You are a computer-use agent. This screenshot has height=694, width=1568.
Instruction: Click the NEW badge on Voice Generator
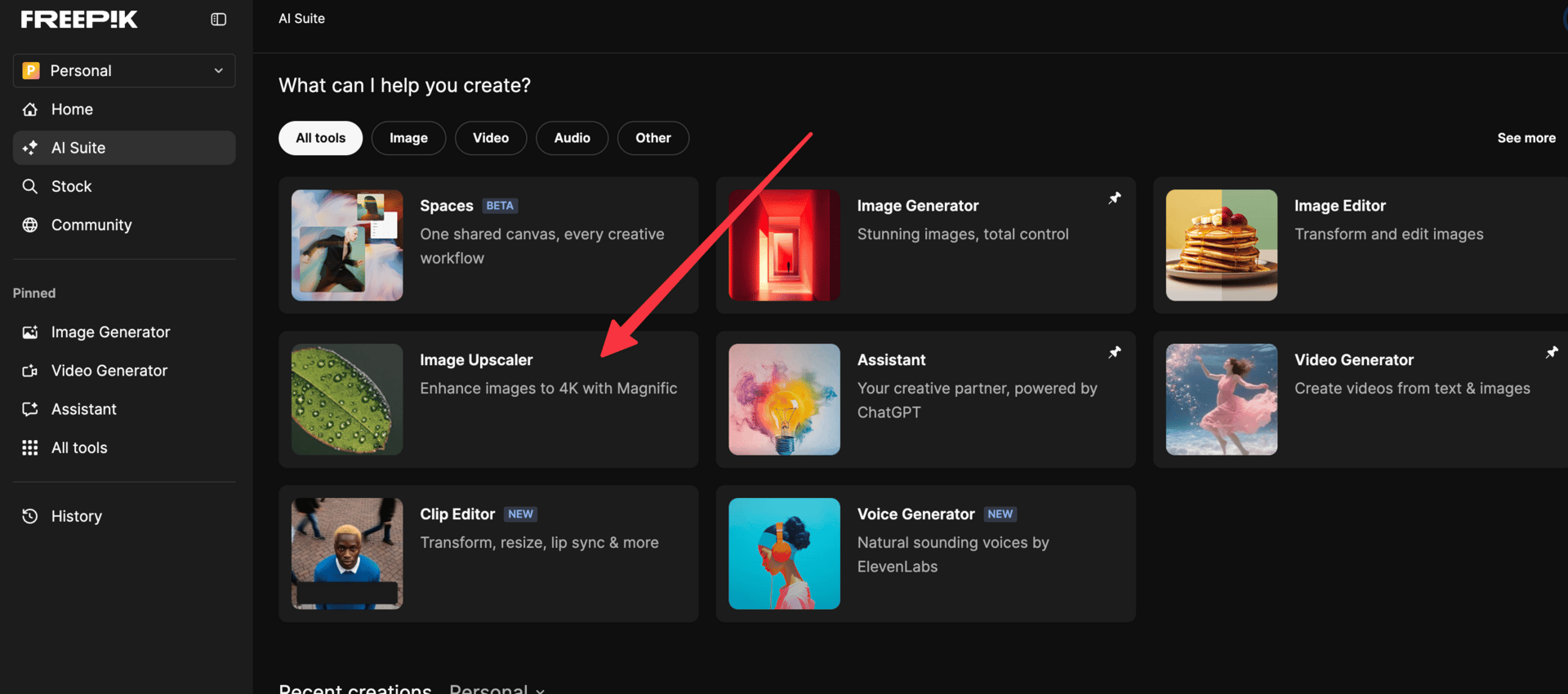pyautogui.click(x=1000, y=514)
